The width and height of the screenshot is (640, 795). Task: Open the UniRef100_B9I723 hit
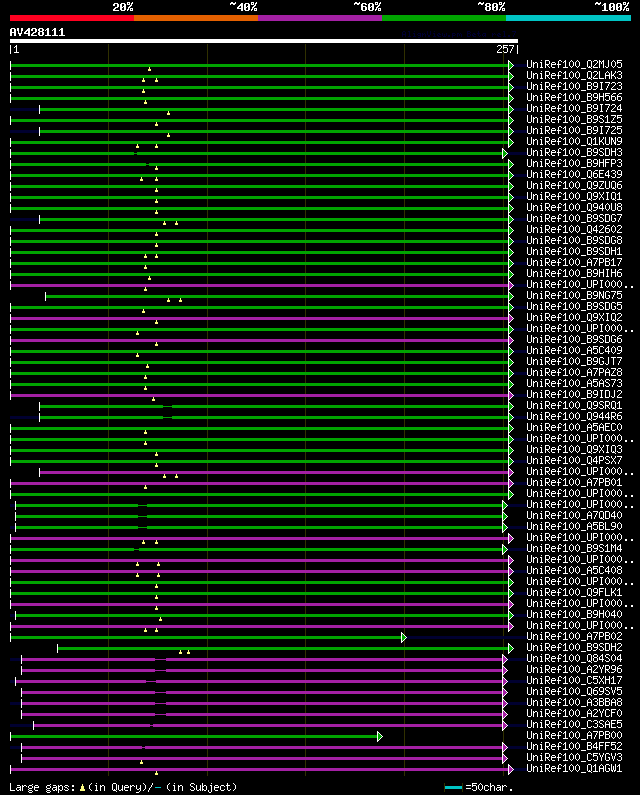(574, 86)
